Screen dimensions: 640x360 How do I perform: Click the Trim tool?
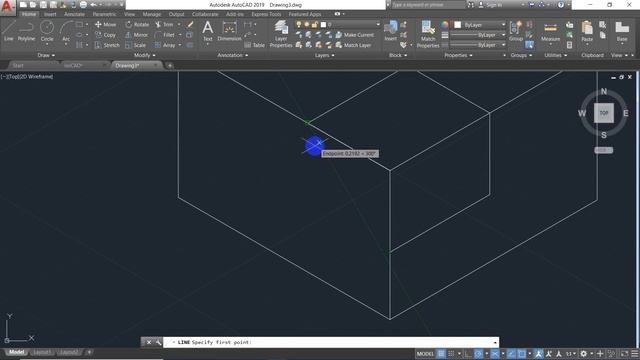[164, 24]
